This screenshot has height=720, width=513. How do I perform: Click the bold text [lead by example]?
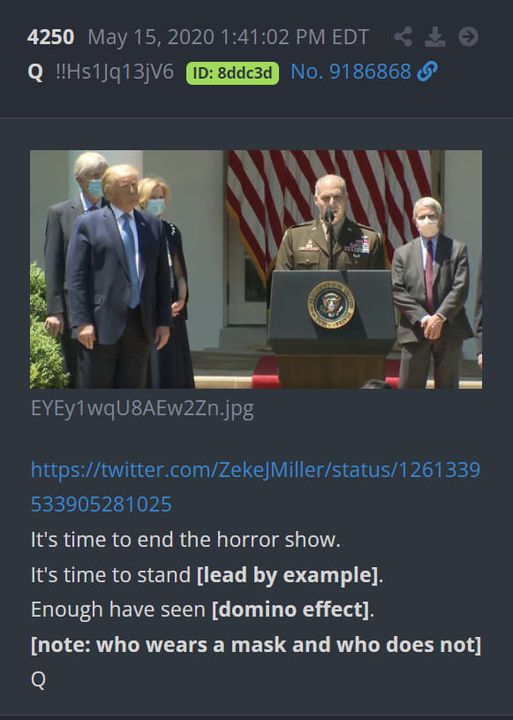click(x=287, y=575)
